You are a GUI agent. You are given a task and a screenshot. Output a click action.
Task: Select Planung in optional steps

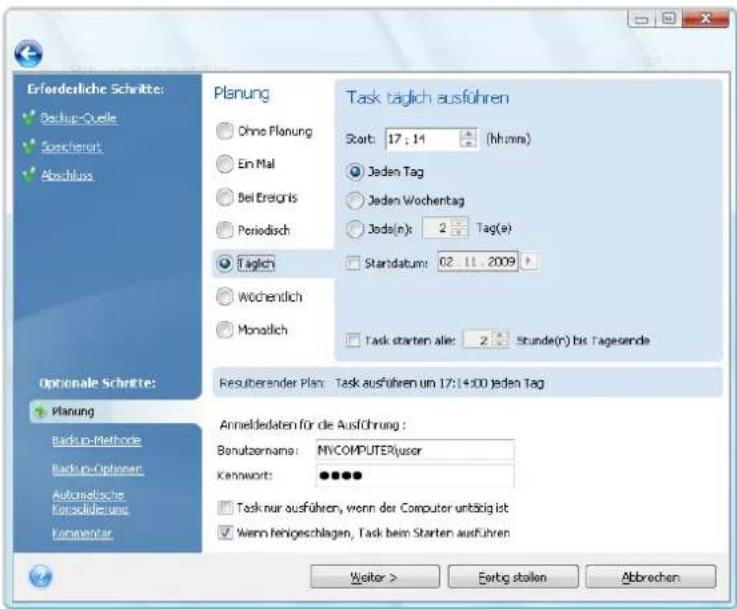[x=73, y=412]
